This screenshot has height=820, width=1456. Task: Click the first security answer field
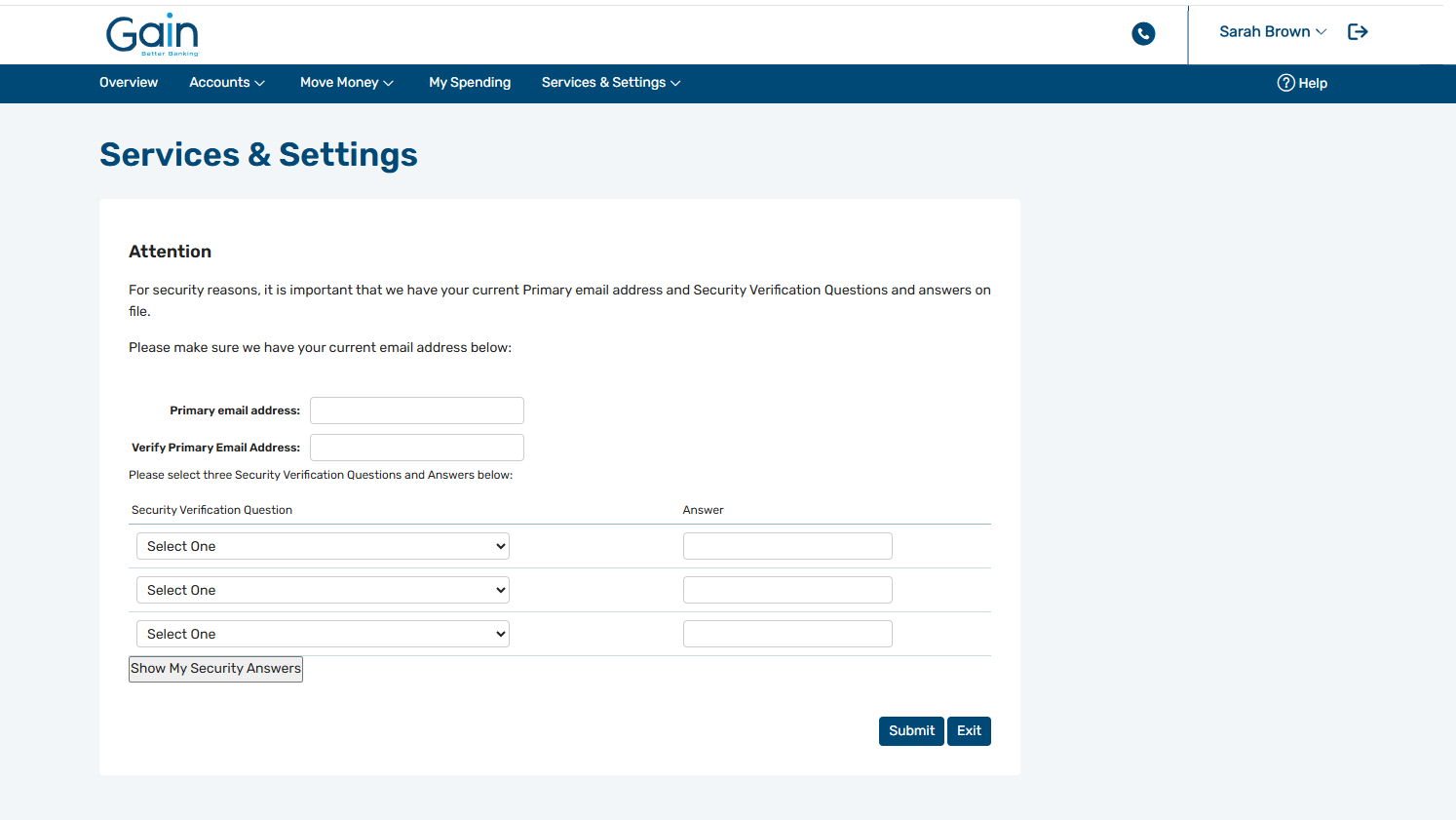[x=787, y=546]
